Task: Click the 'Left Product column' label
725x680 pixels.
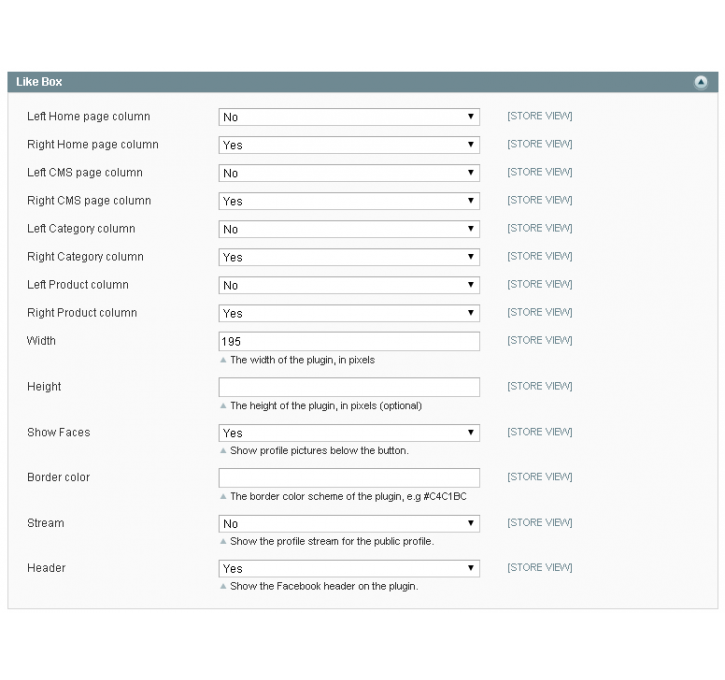Action: click(x=78, y=285)
